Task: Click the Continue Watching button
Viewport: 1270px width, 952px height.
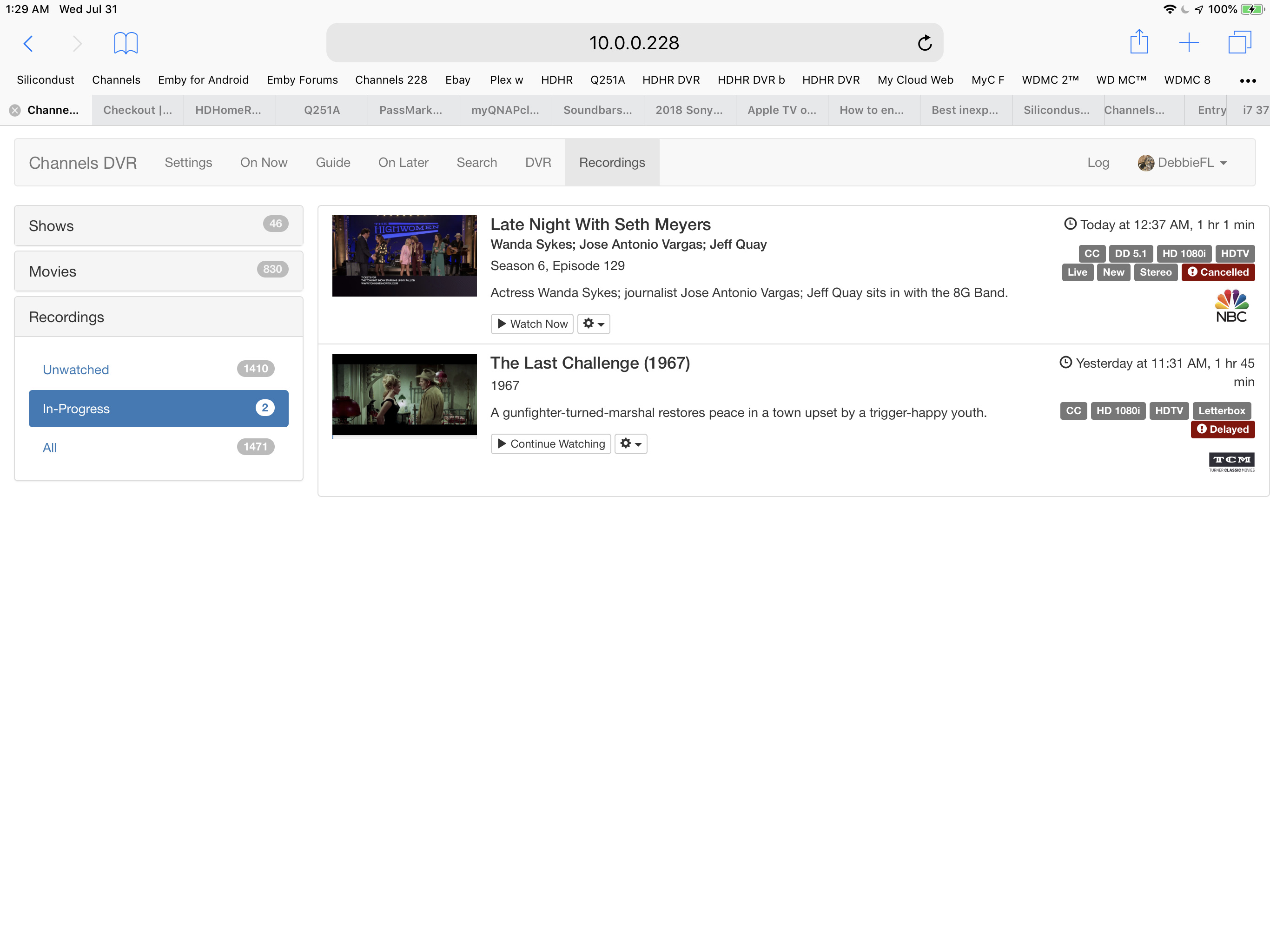Action: (x=550, y=443)
